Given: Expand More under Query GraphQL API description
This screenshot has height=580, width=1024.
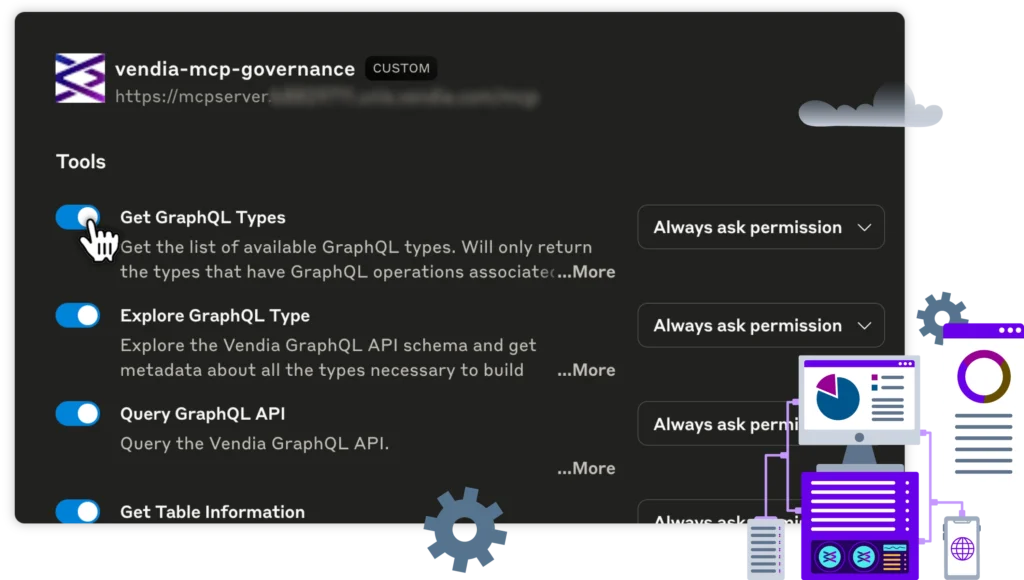Looking at the screenshot, I should 587,468.
